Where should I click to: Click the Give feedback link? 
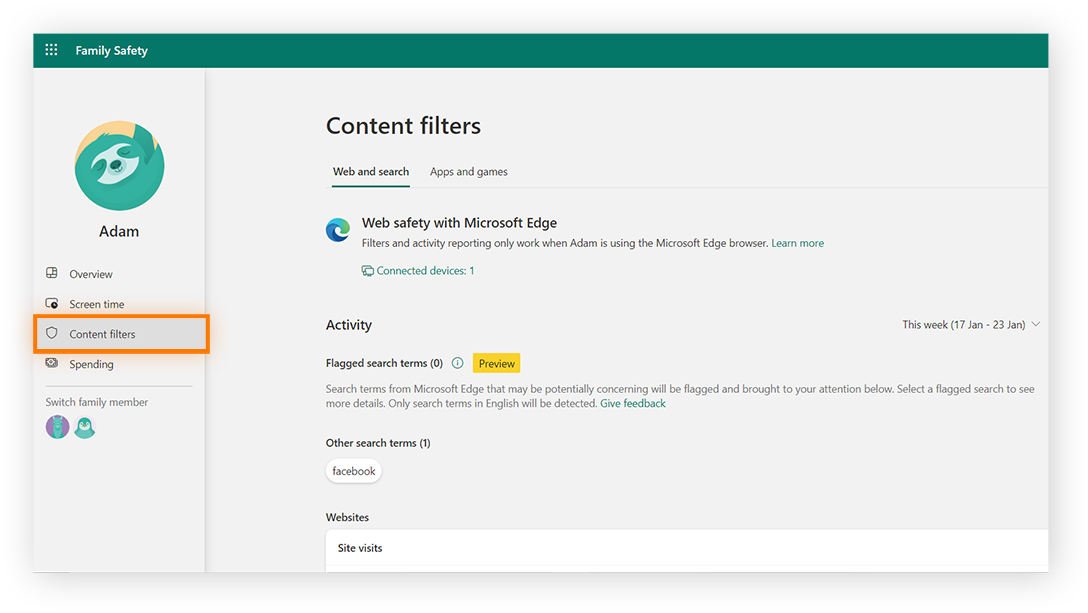point(632,402)
